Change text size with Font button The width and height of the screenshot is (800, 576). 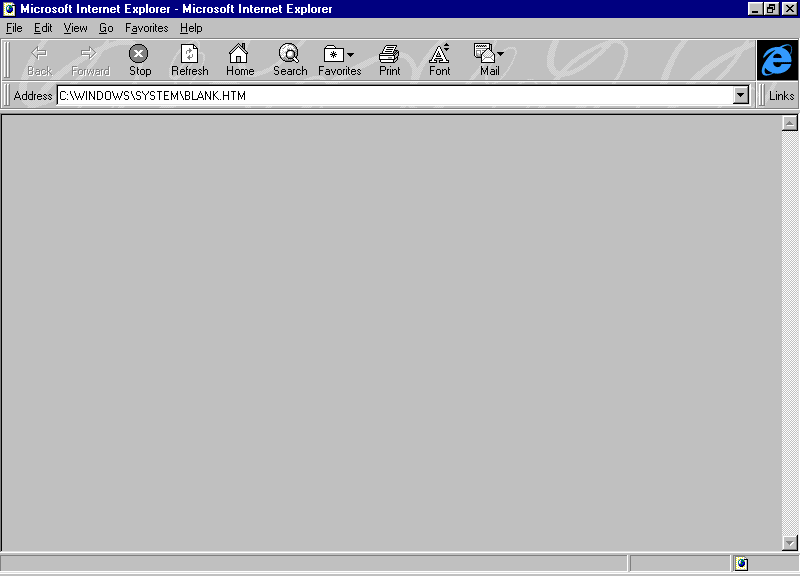tap(439, 60)
